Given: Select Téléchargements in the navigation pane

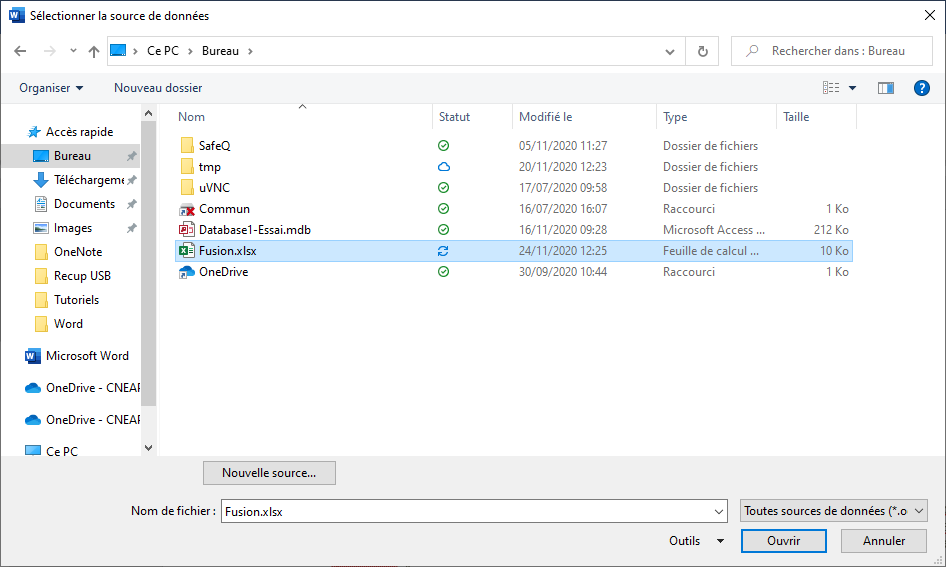Looking at the screenshot, I should [88, 180].
